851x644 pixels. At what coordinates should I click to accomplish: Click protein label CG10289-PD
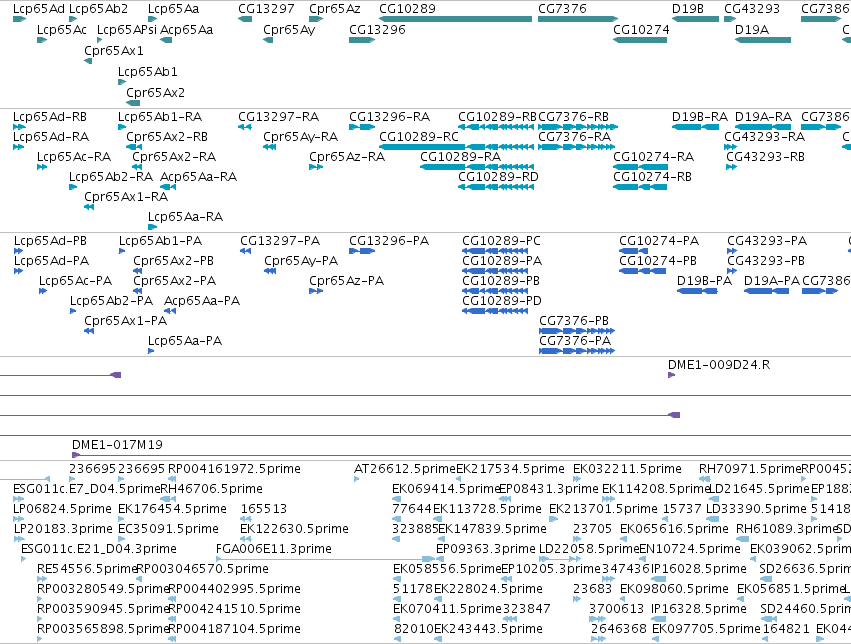click(501, 301)
